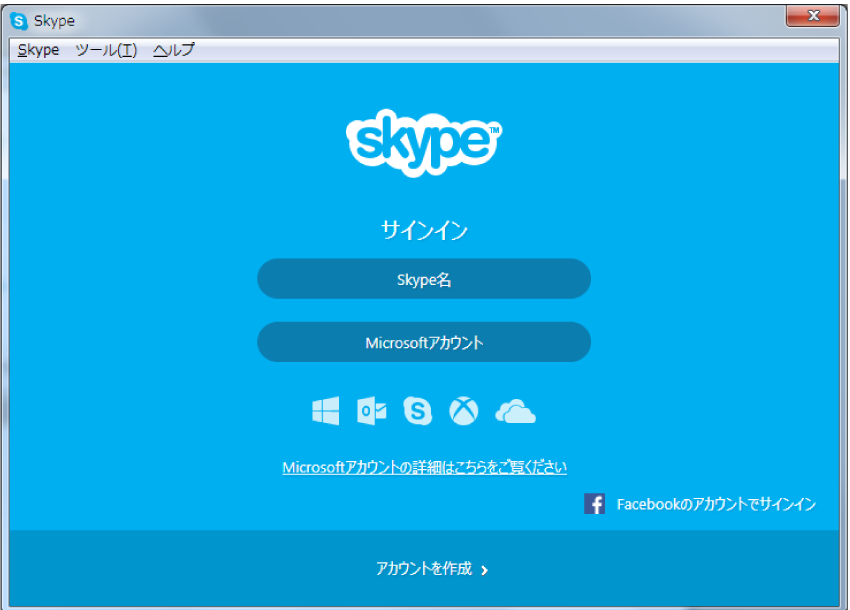Click the Facebook logo icon
The height and width of the screenshot is (610, 850).
pyautogui.click(x=594, y=504)
